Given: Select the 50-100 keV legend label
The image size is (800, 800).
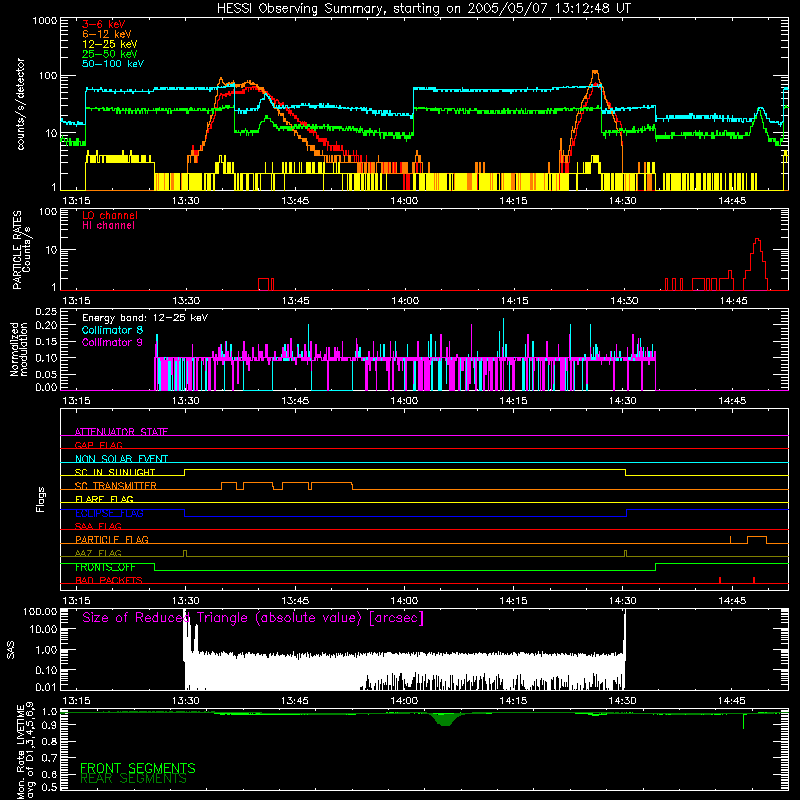Looking at the screenshot, I should (112, 64).
